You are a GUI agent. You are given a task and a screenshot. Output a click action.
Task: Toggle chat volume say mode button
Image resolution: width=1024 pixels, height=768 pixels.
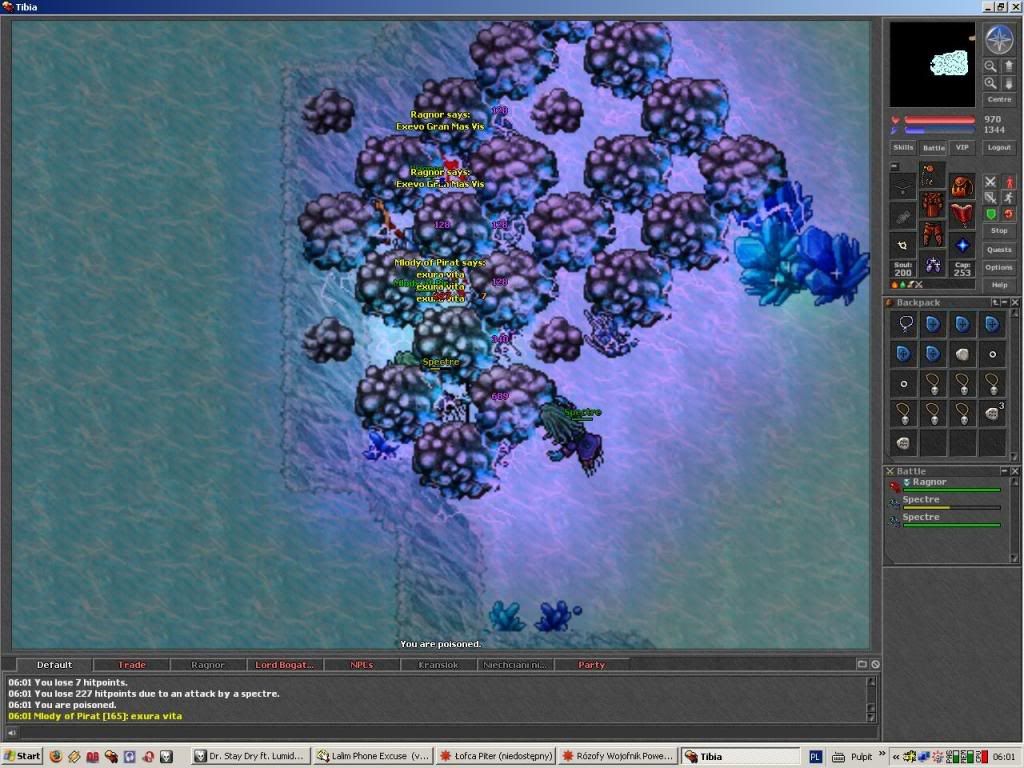point(11,733)
